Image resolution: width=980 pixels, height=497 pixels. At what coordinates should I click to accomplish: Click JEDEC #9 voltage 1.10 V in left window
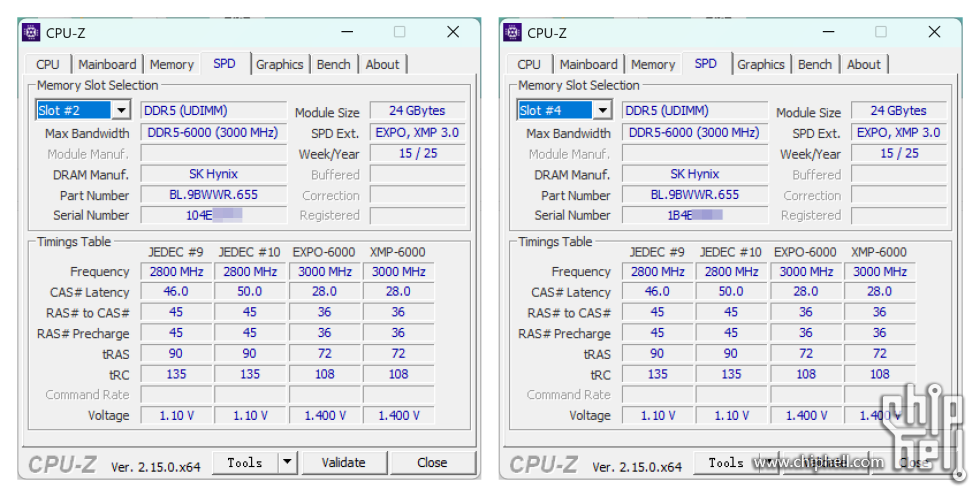click(x=176, y=415)
